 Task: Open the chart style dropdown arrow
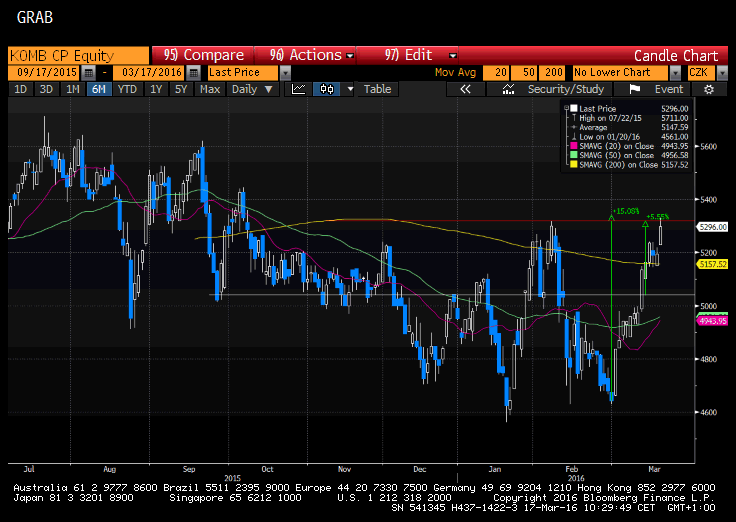click(350, 89)
